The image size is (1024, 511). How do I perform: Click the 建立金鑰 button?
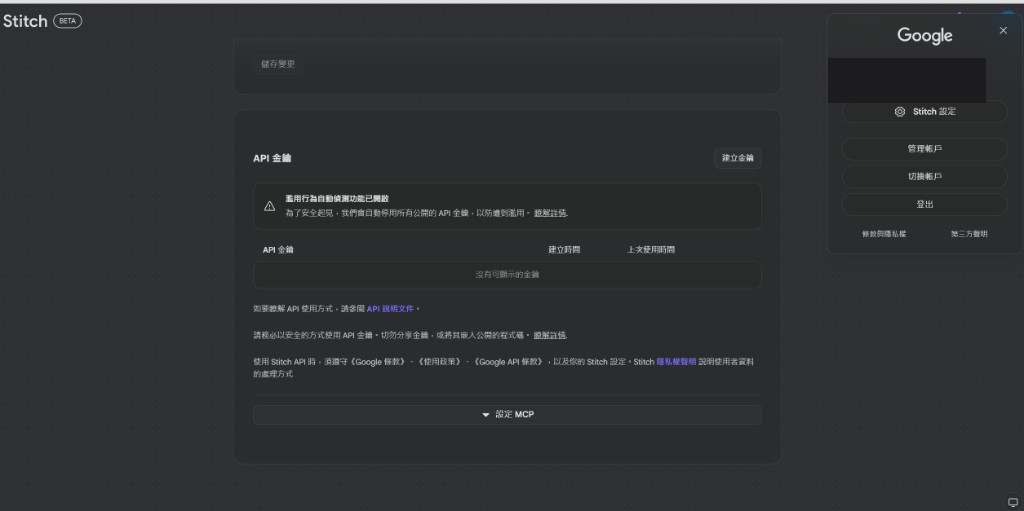click(x=737, y=158)
